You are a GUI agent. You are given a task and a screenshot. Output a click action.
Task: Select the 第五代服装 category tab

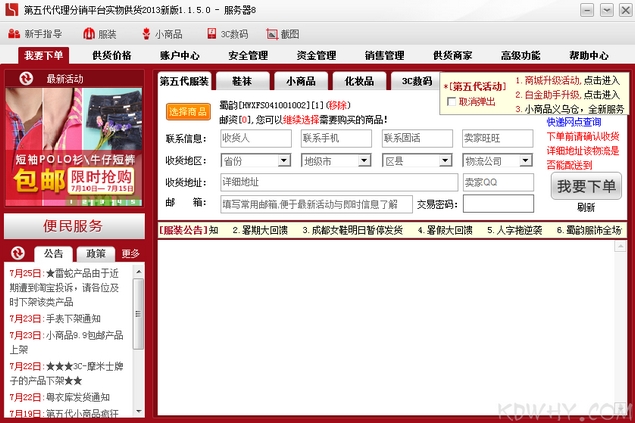coord(184,81)
